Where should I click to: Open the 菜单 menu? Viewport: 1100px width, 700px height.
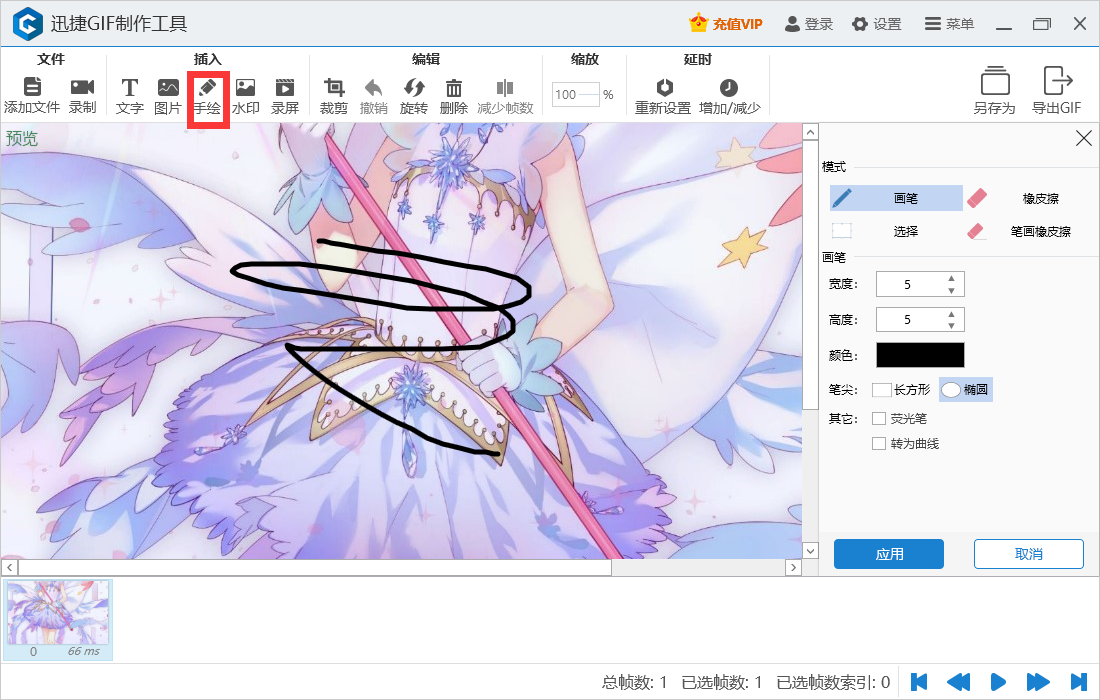coord(949,24)
